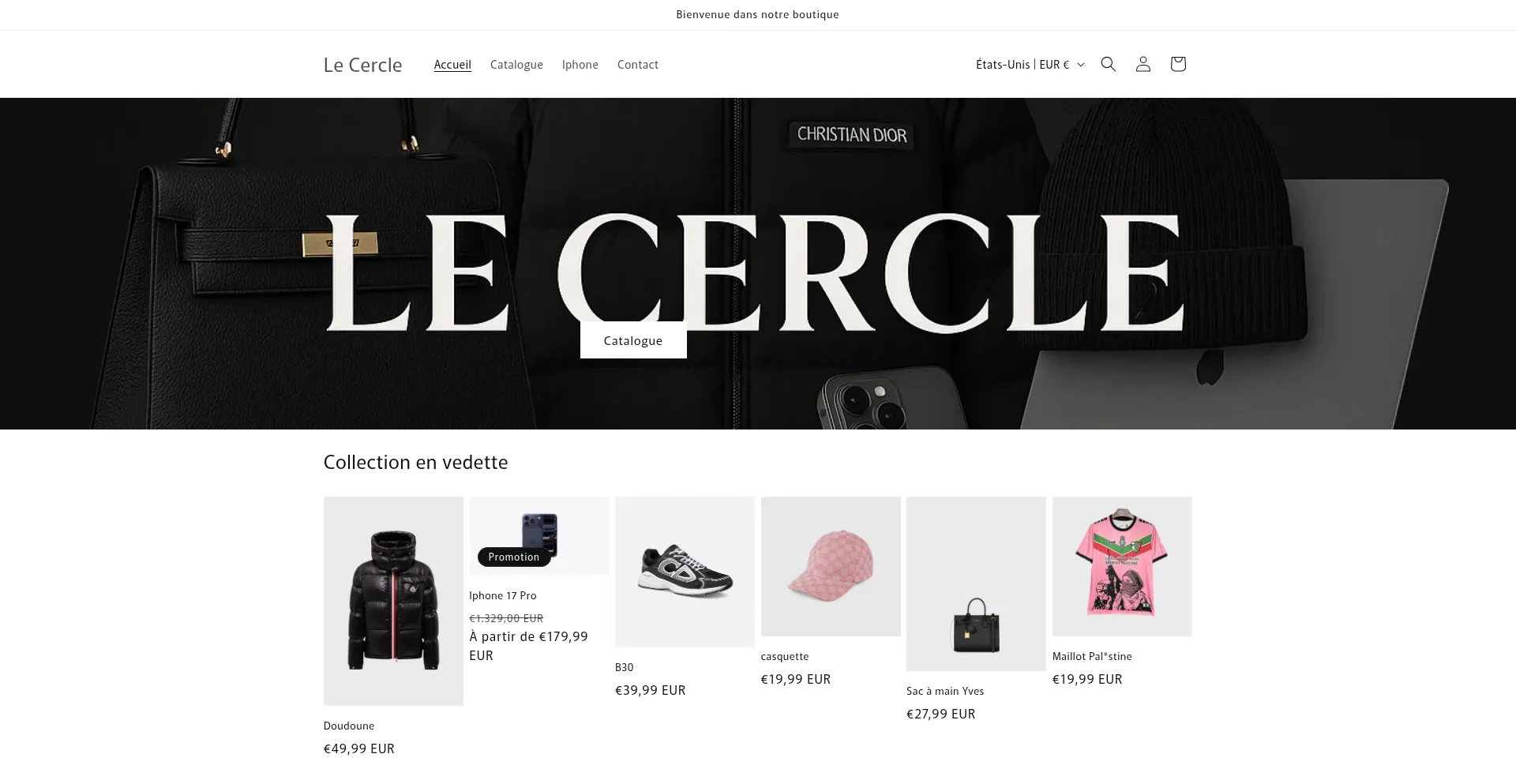This screenshot has height=784, width=1516.
Task: Click the Iphone 17 Pro product title
Action: tap(503, 595)
